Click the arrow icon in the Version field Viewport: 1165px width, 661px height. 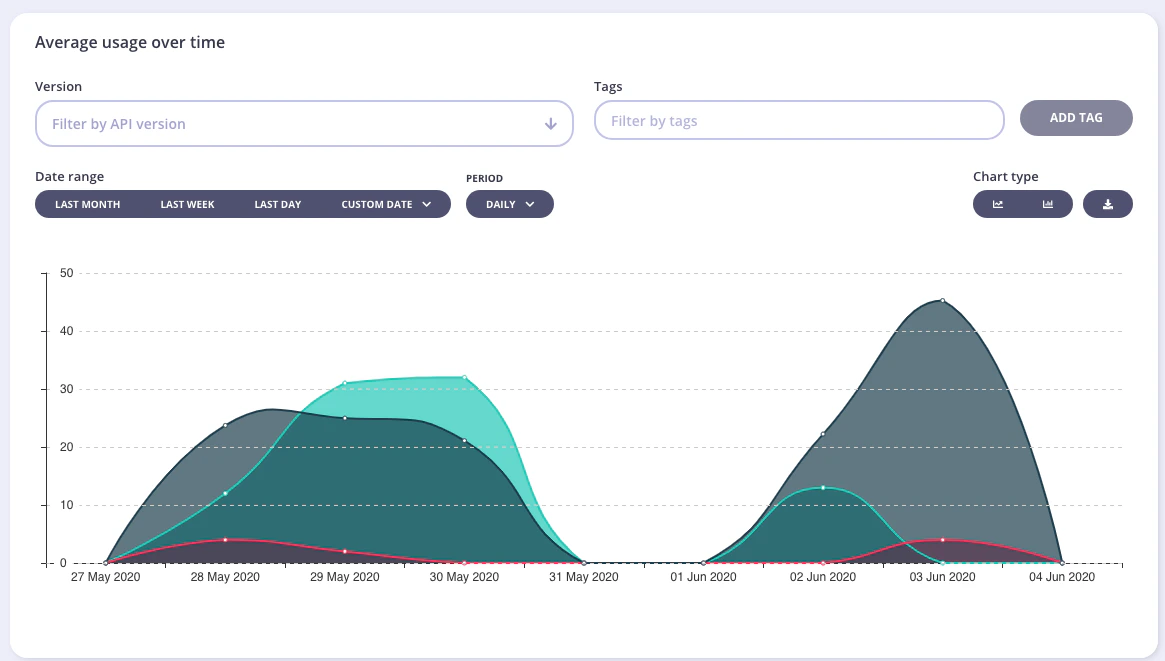549,123
